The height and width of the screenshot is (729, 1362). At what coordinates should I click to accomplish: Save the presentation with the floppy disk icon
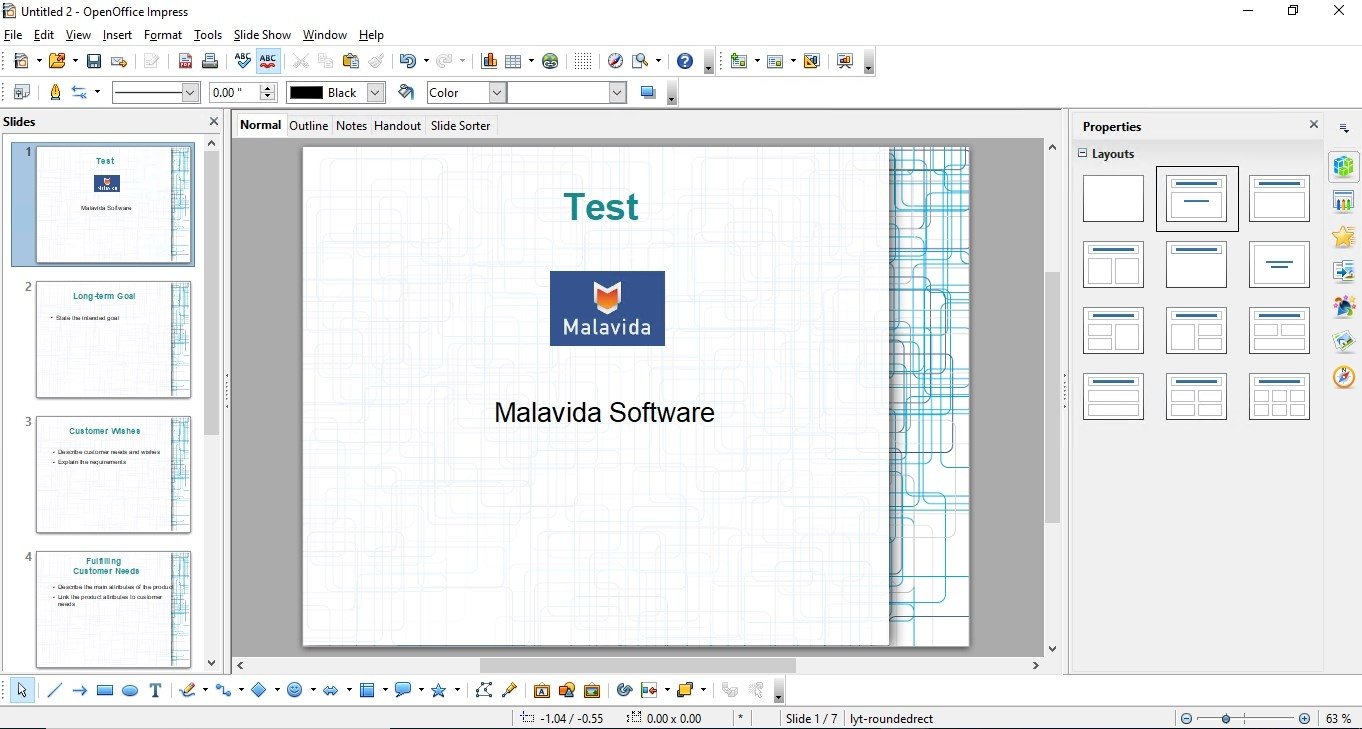click(x=93, y=61)
